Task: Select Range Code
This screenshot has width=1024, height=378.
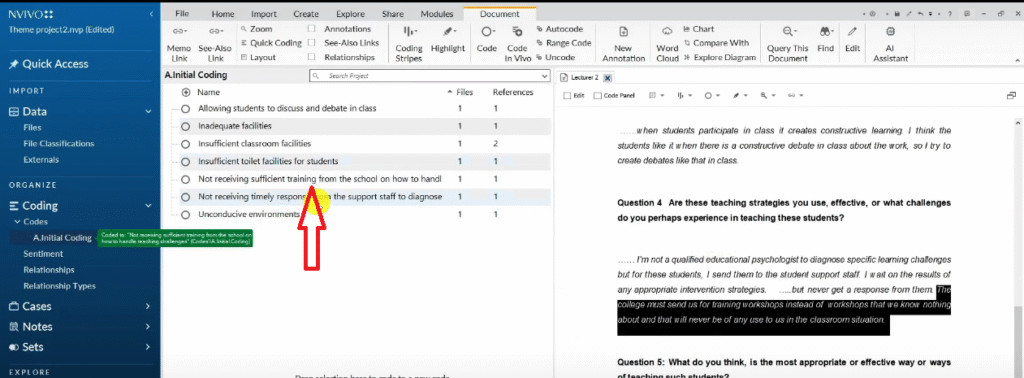Action: click(564, 43)
